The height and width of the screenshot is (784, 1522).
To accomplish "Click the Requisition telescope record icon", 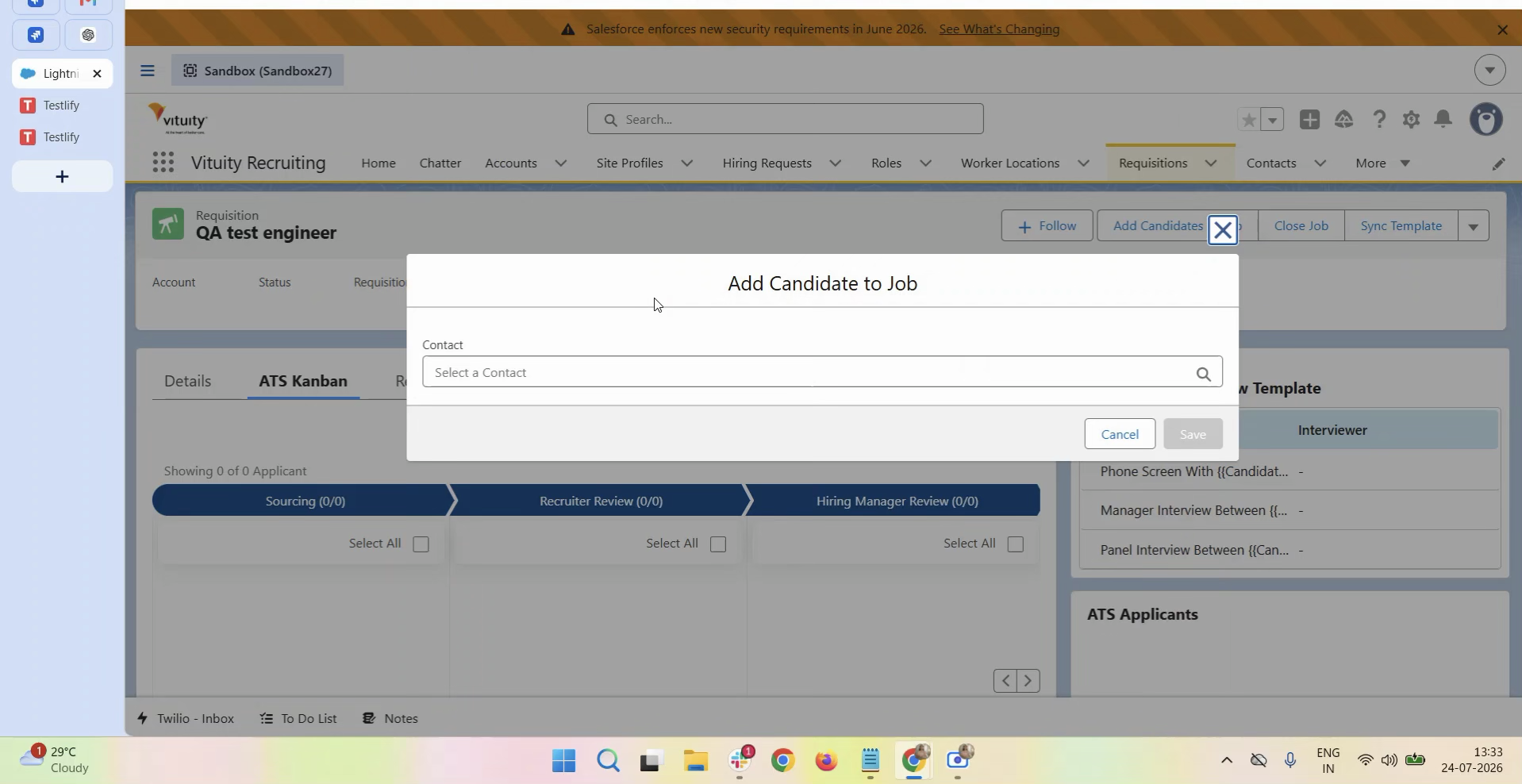I will coord(167,225).
